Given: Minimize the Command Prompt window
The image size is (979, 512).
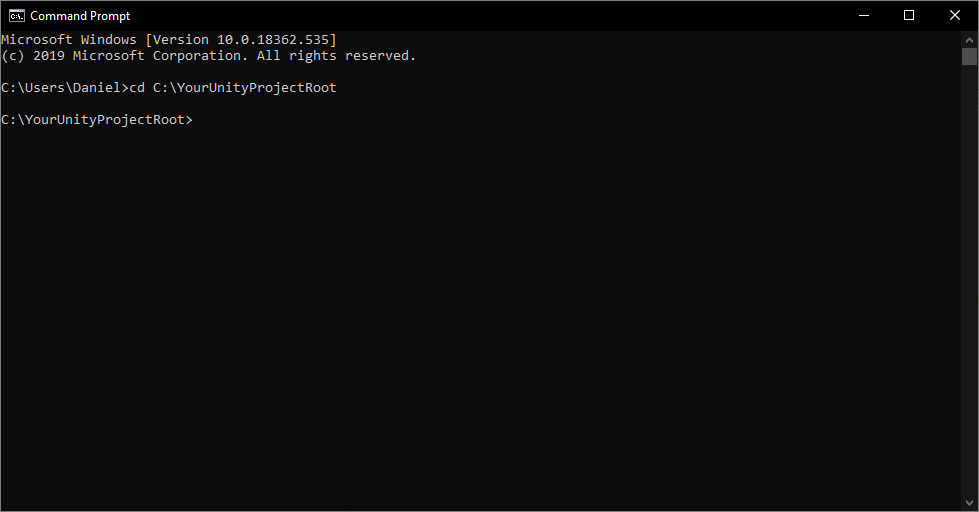Looking at the screenshot, I should point(864,16).
